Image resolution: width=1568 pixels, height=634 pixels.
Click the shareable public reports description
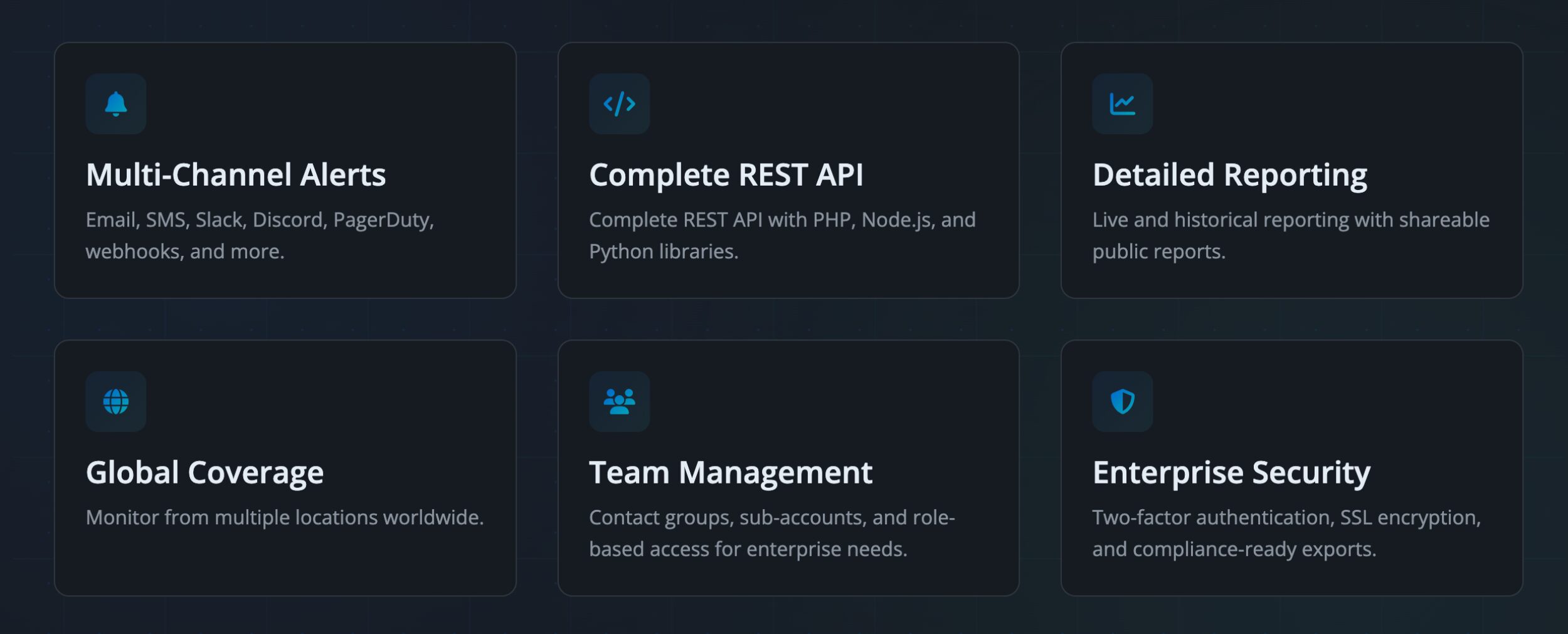click(1291, 235)
